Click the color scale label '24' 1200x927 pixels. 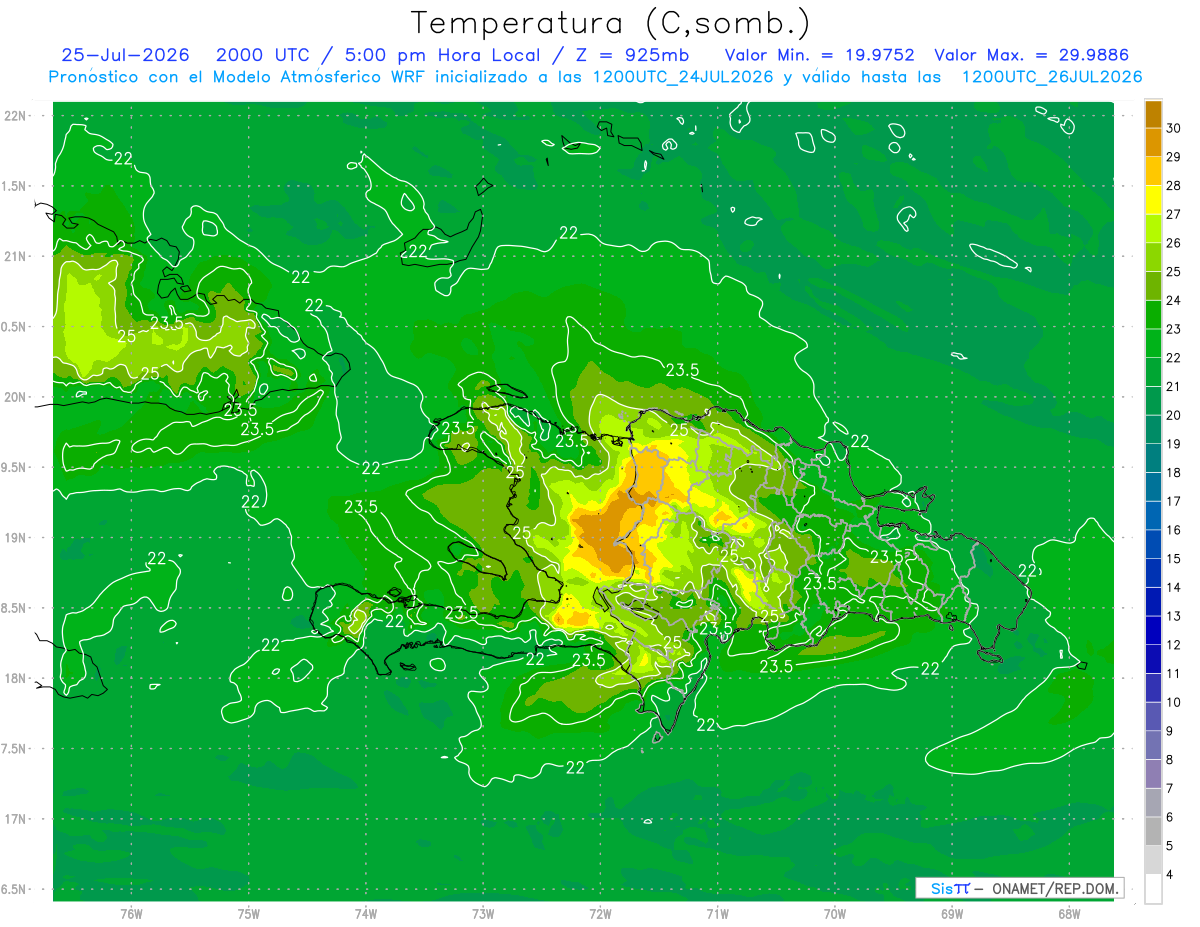pyautogui.click(x=1174, y=300)
